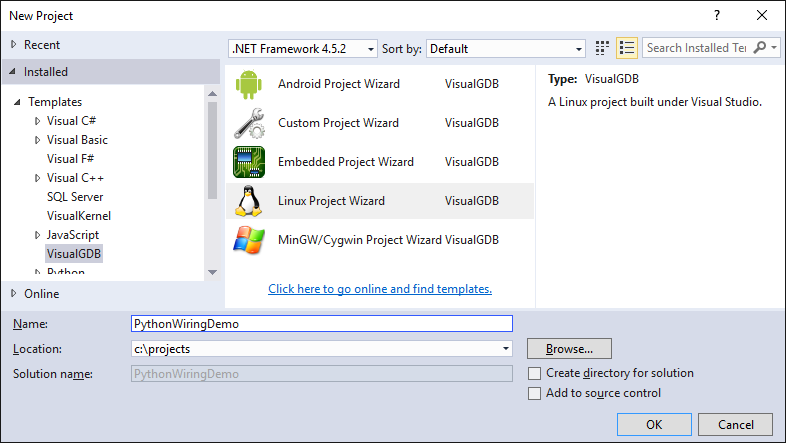Expand the Online section
Screen dimensions: 786x443
click(x=13, y=294)
